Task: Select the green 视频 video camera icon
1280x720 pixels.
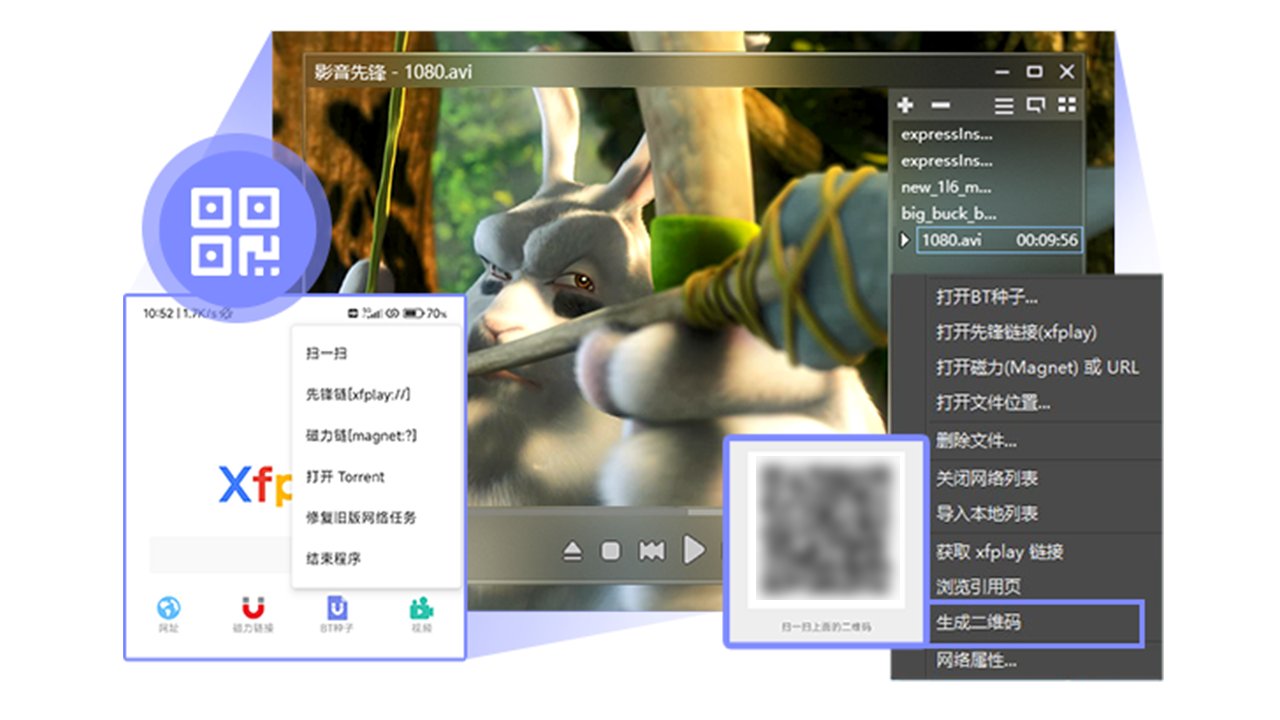Action: pos(419,610)
